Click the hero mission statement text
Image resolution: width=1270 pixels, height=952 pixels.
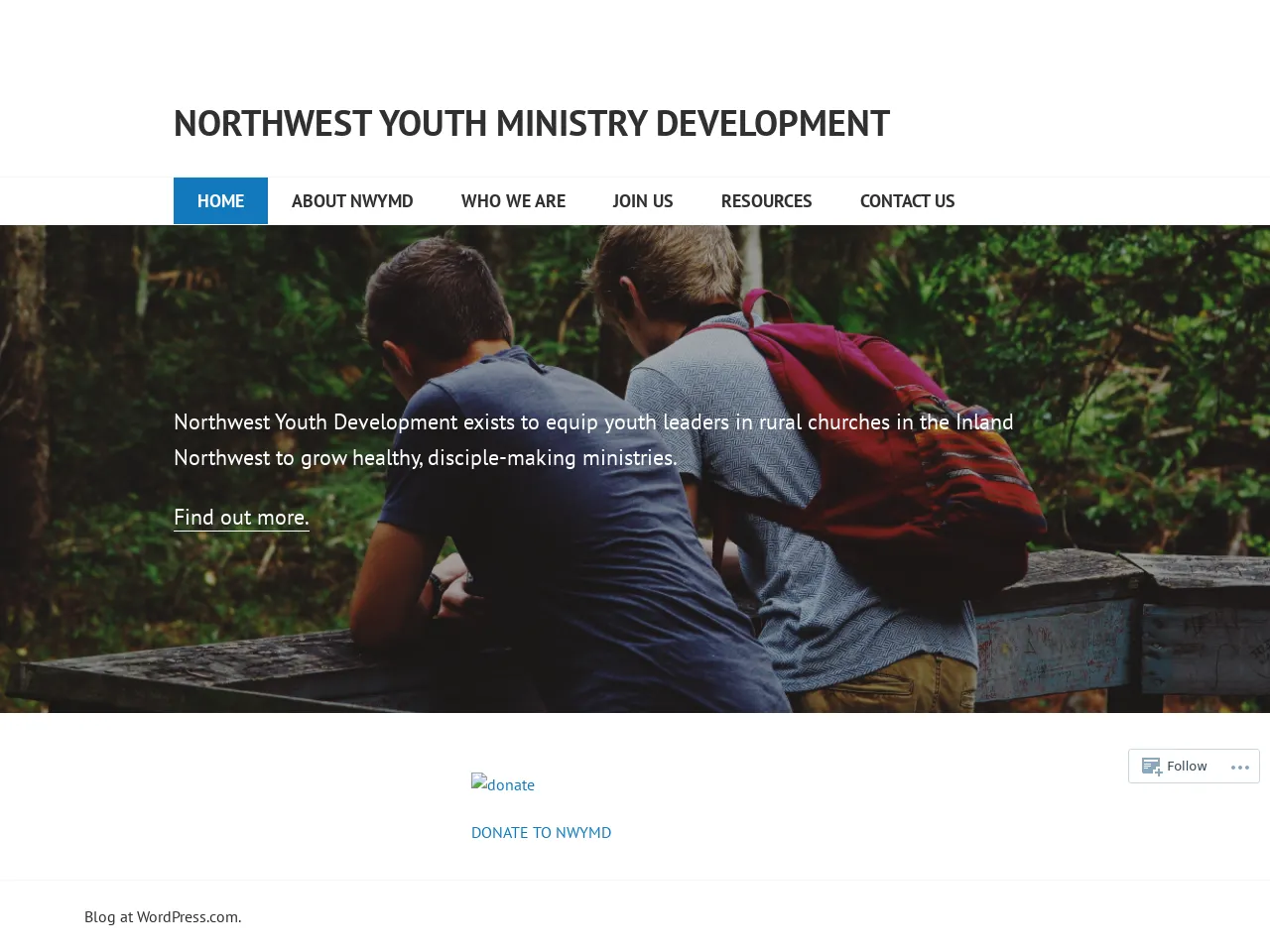point(593,439)
